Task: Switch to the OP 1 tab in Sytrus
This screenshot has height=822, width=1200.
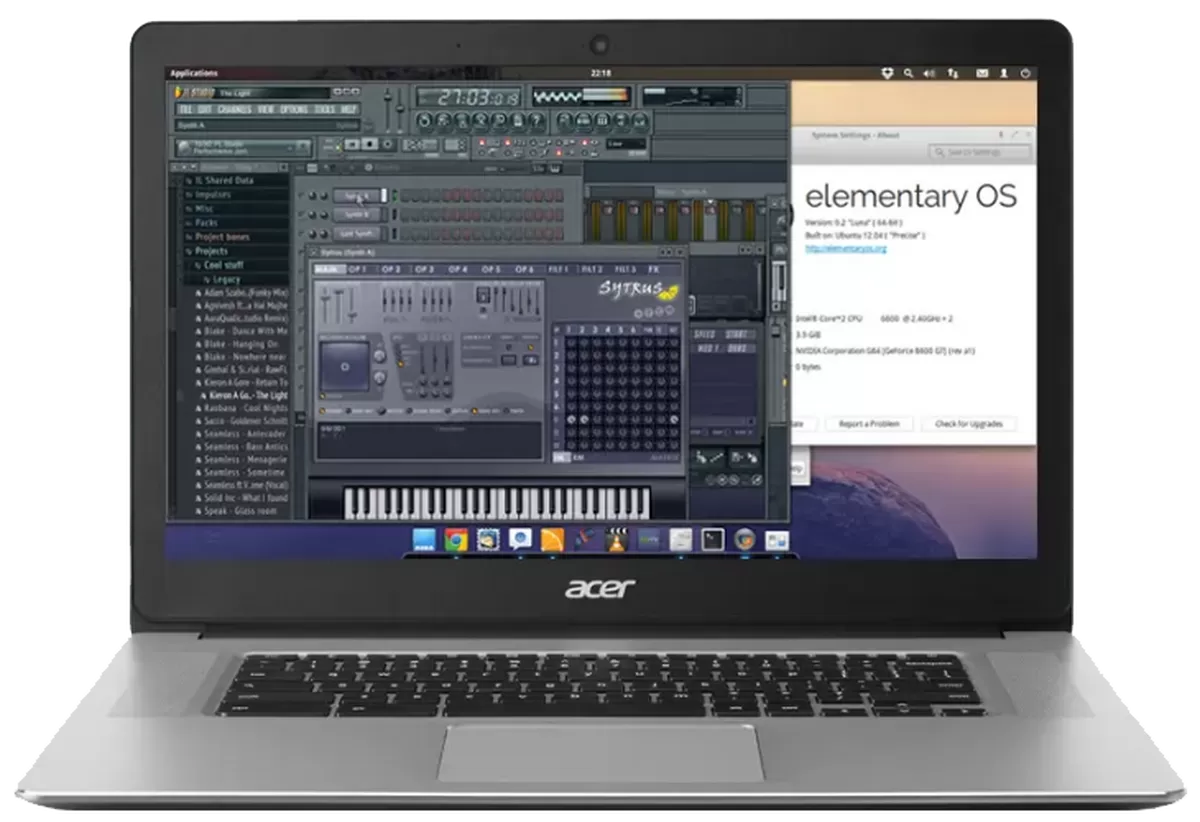Action: pos(358,270)
